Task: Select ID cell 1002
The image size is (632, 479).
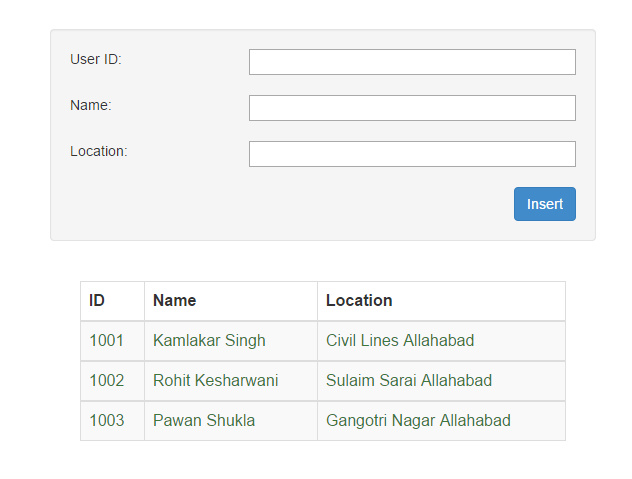Action: click(107, 381)
